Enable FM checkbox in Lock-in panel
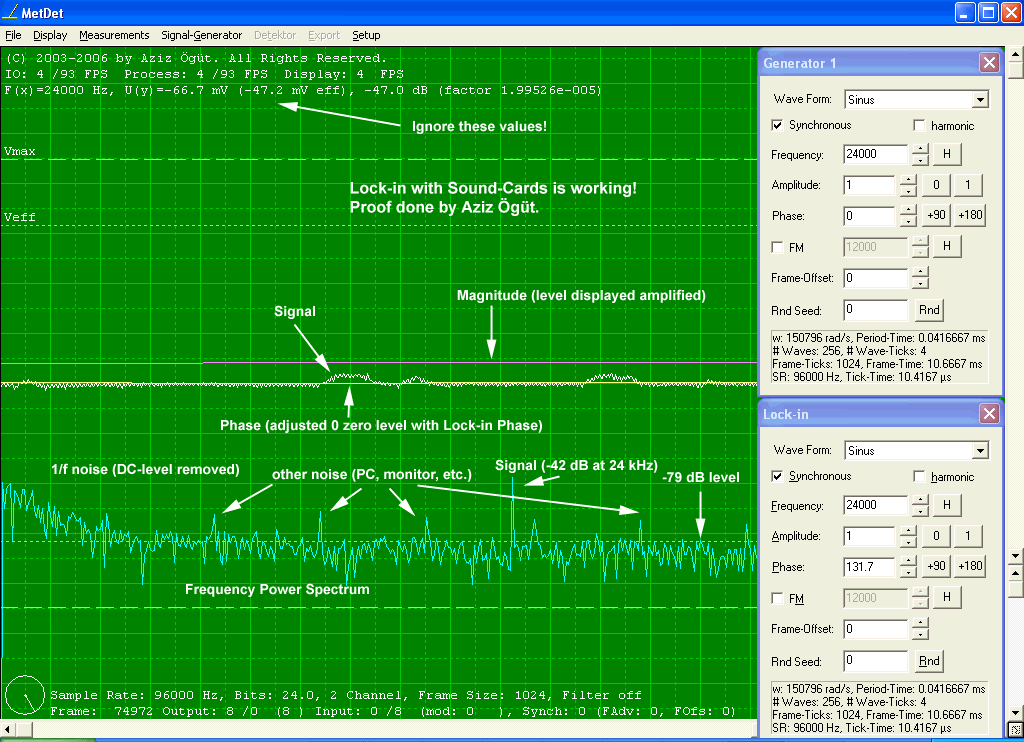This screenshot has height=742, width=1024. coord(778,598)
